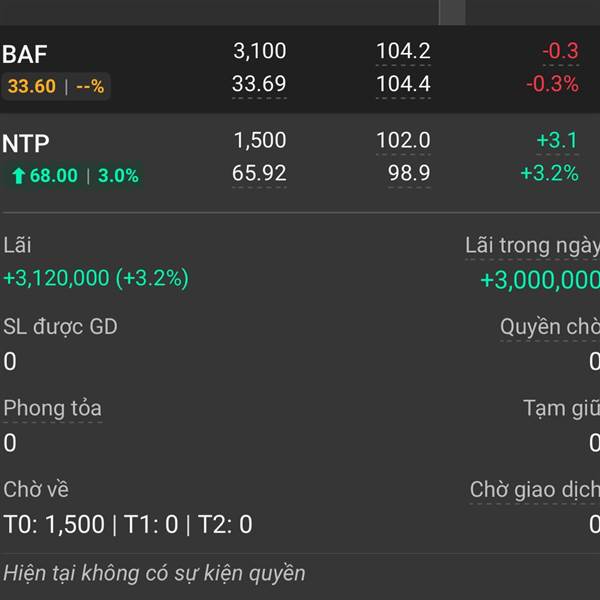This screenshot has height=600, width=600.
Task: Tap the NTP 3.0% change badge
Action: (x=118, y=176)
